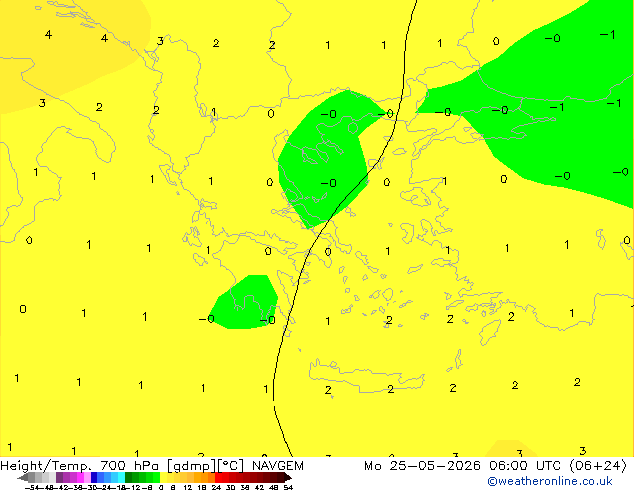
Task: Click the 'Mo 25-05-2026' date text
Action: (x=422, y=466)
